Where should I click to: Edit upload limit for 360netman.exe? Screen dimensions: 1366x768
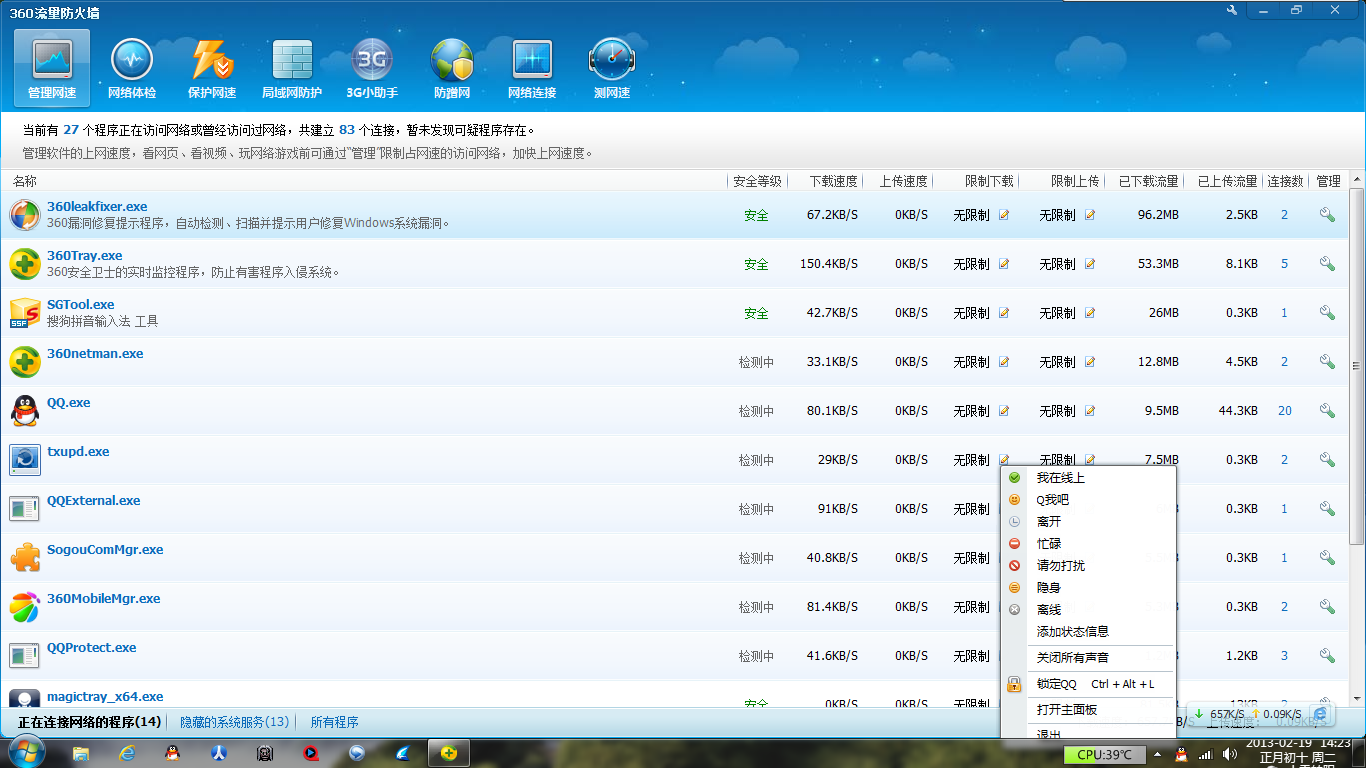(1090, 362)
